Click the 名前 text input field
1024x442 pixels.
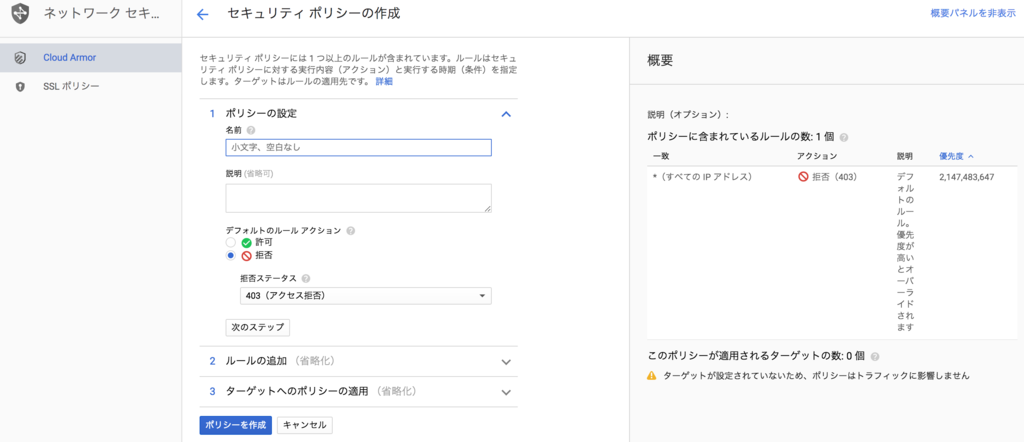click(x=358, y=147)
